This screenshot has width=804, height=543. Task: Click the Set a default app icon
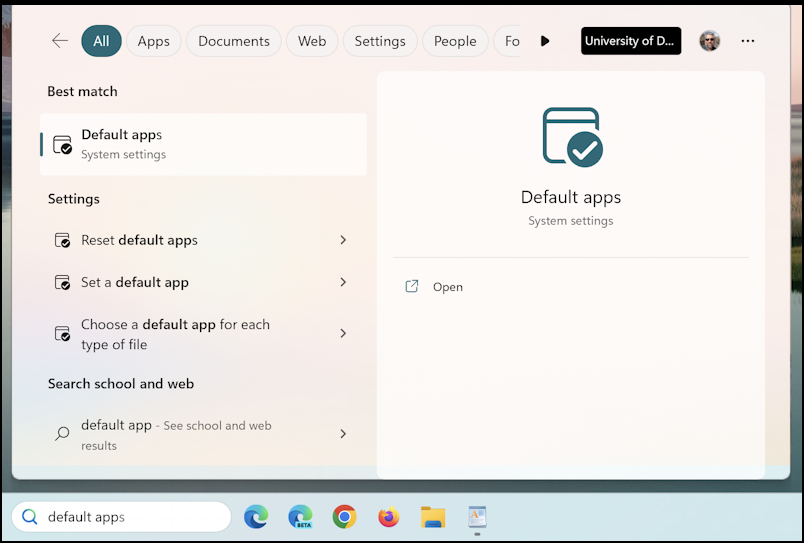click(63, 282)
